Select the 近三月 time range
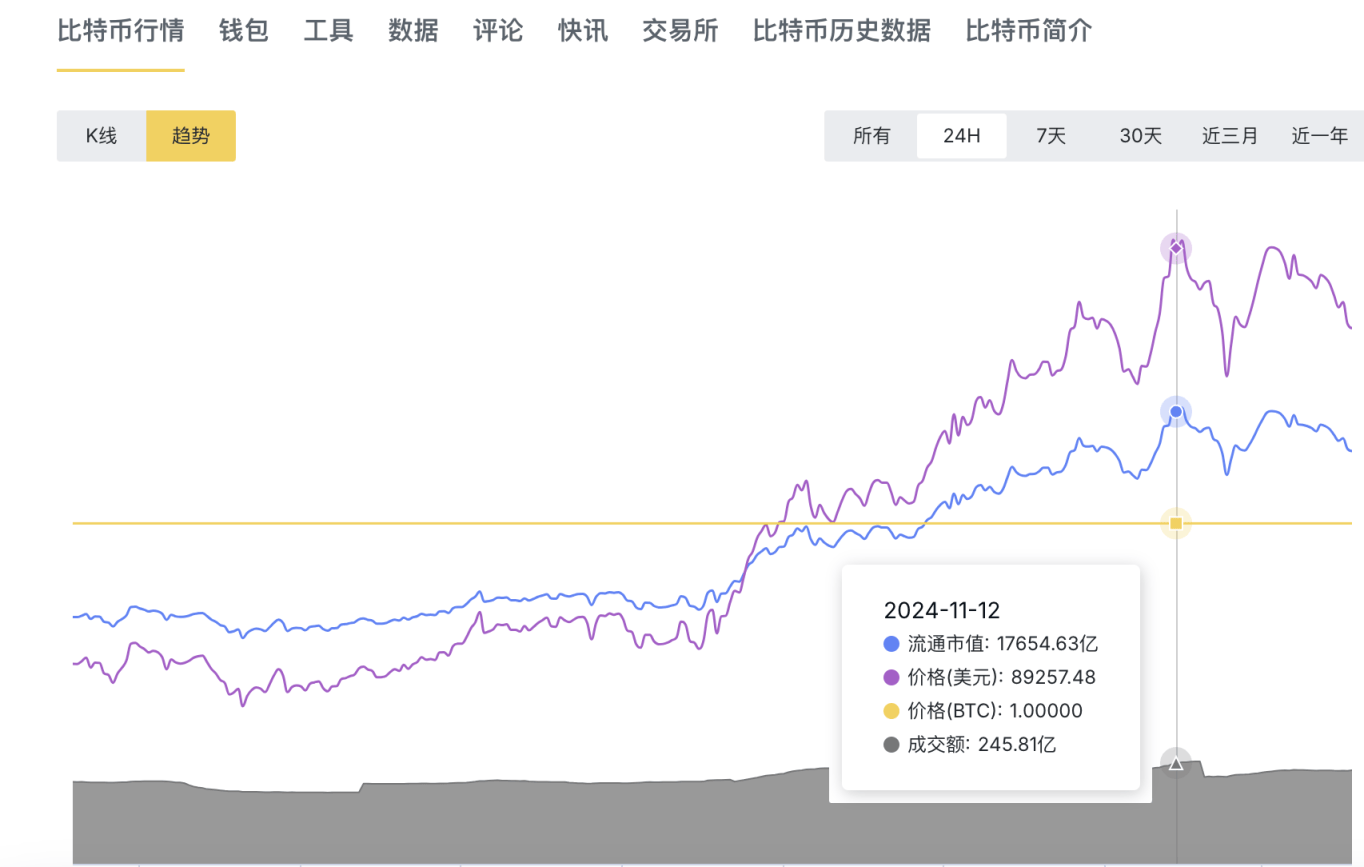The width and height of the screenshot is (1364, 867). (1230, 136)
